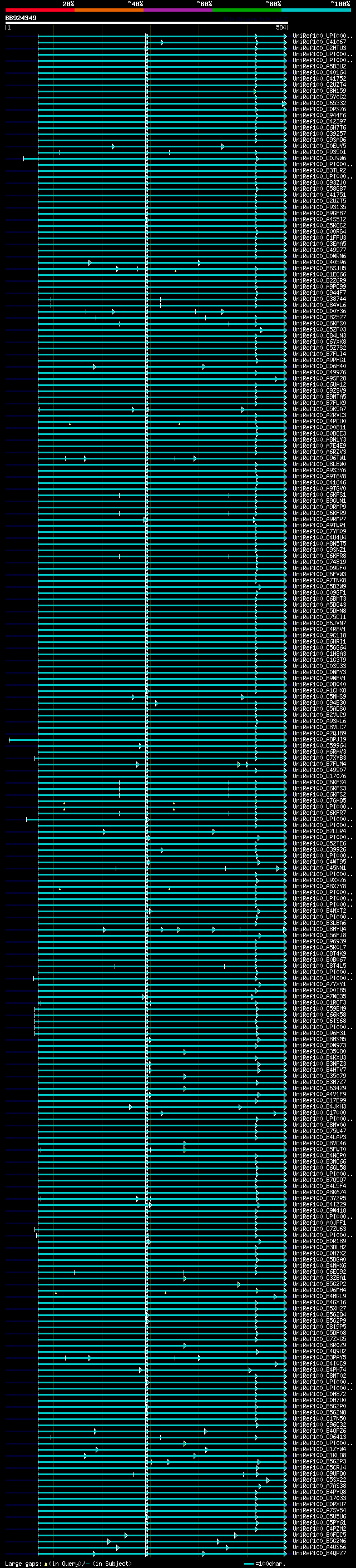This screenshot has height=1568, width=356.
Task: Select UniRef100_Q9C1I8 label
Action: (x=319, y=635)
